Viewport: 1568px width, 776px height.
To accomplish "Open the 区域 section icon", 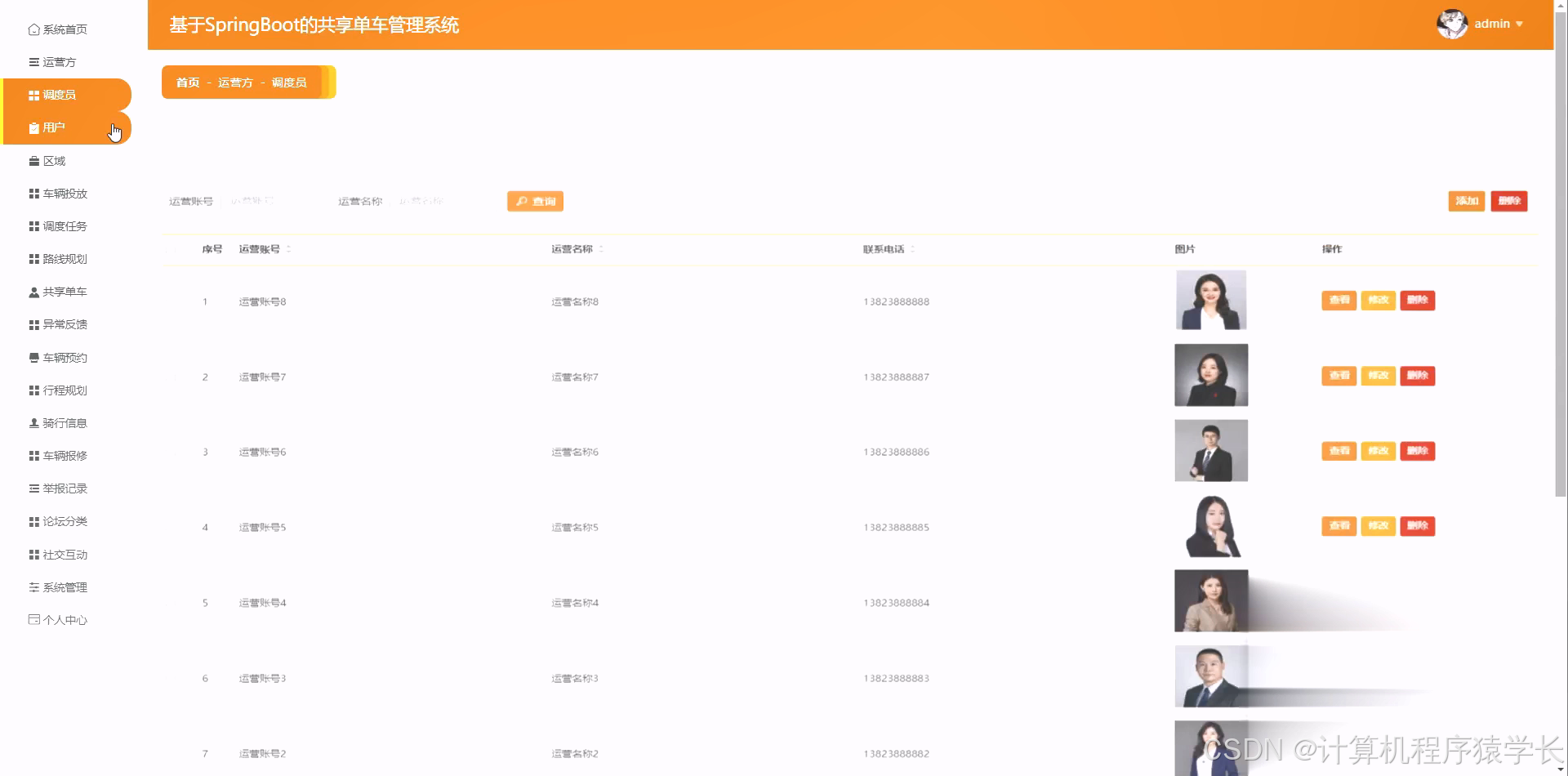I will 33,160.
